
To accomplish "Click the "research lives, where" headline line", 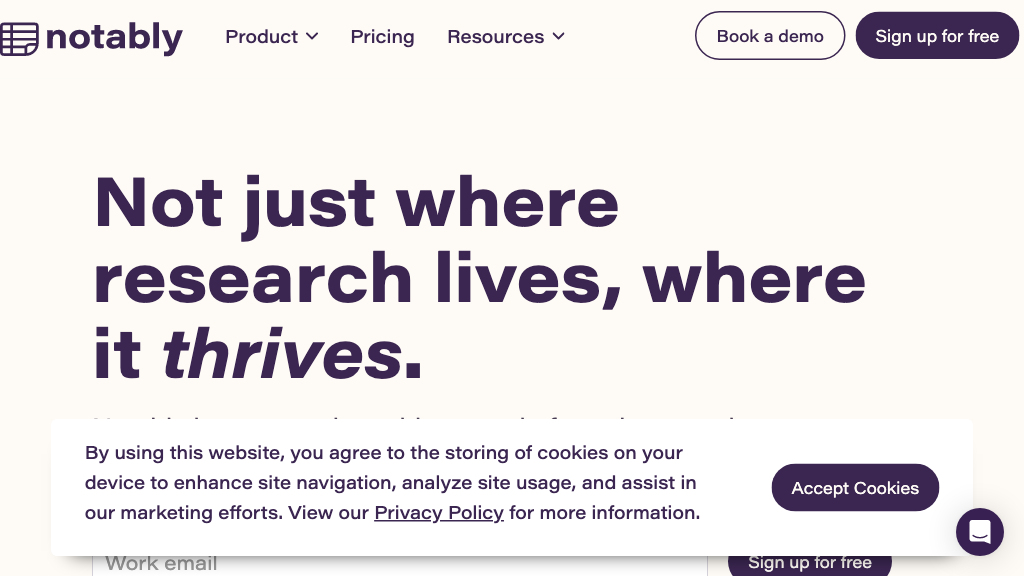I will (479, 277).
